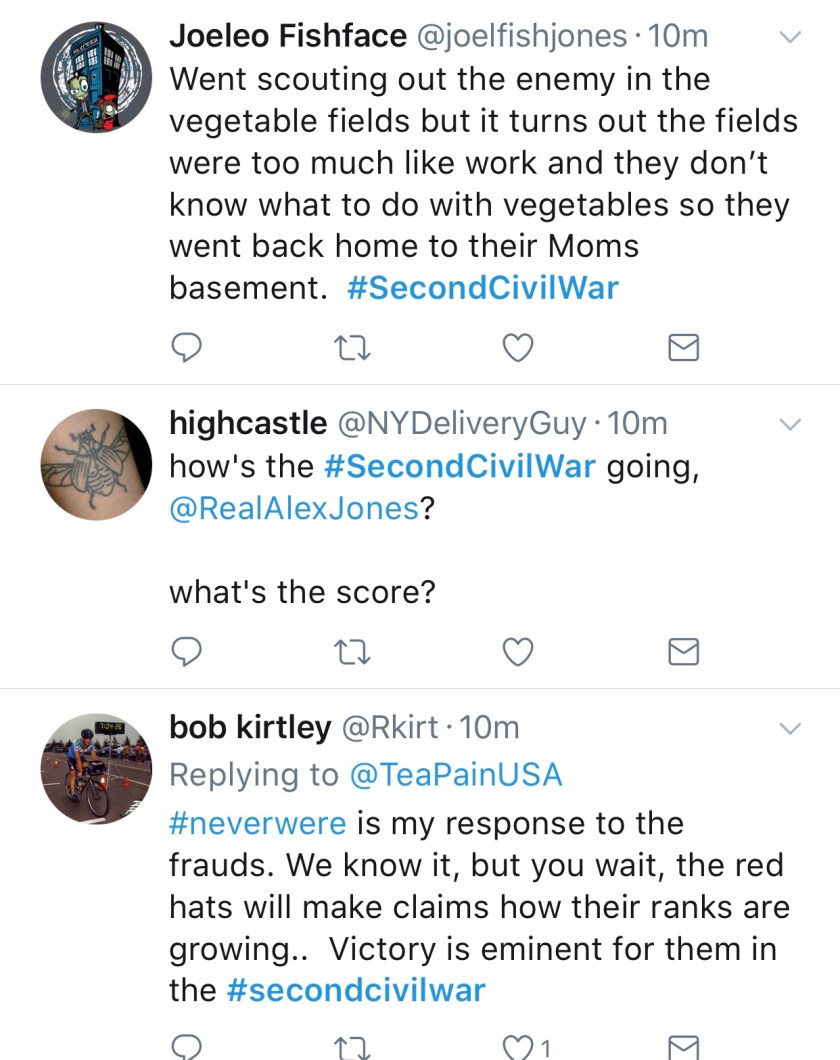Reply to bob kirtley's tweet
The width and height of the screenshot is (840, 1060).
click(187, 1046)
